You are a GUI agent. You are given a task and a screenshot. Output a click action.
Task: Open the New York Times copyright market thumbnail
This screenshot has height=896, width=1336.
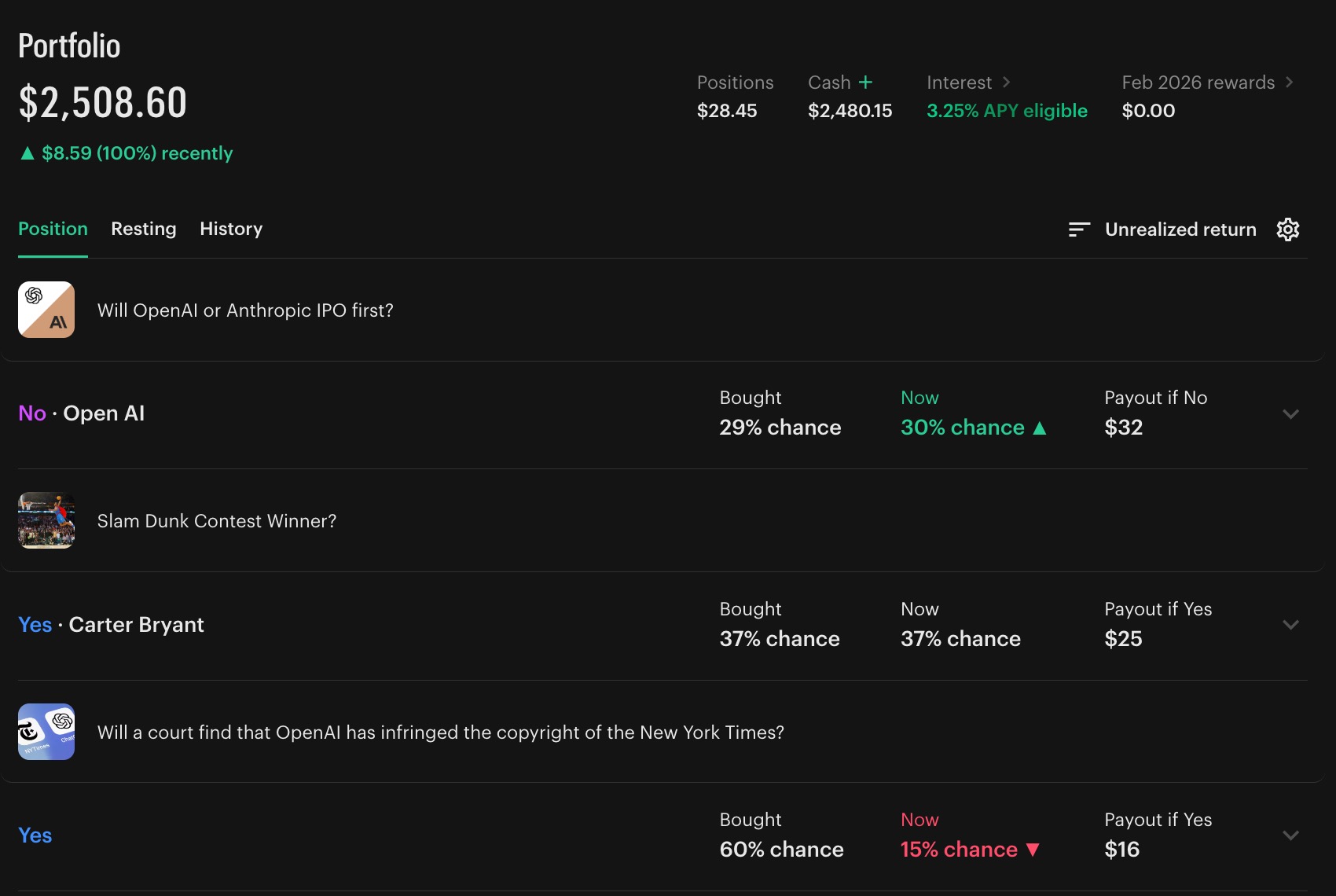pos(46,732)
